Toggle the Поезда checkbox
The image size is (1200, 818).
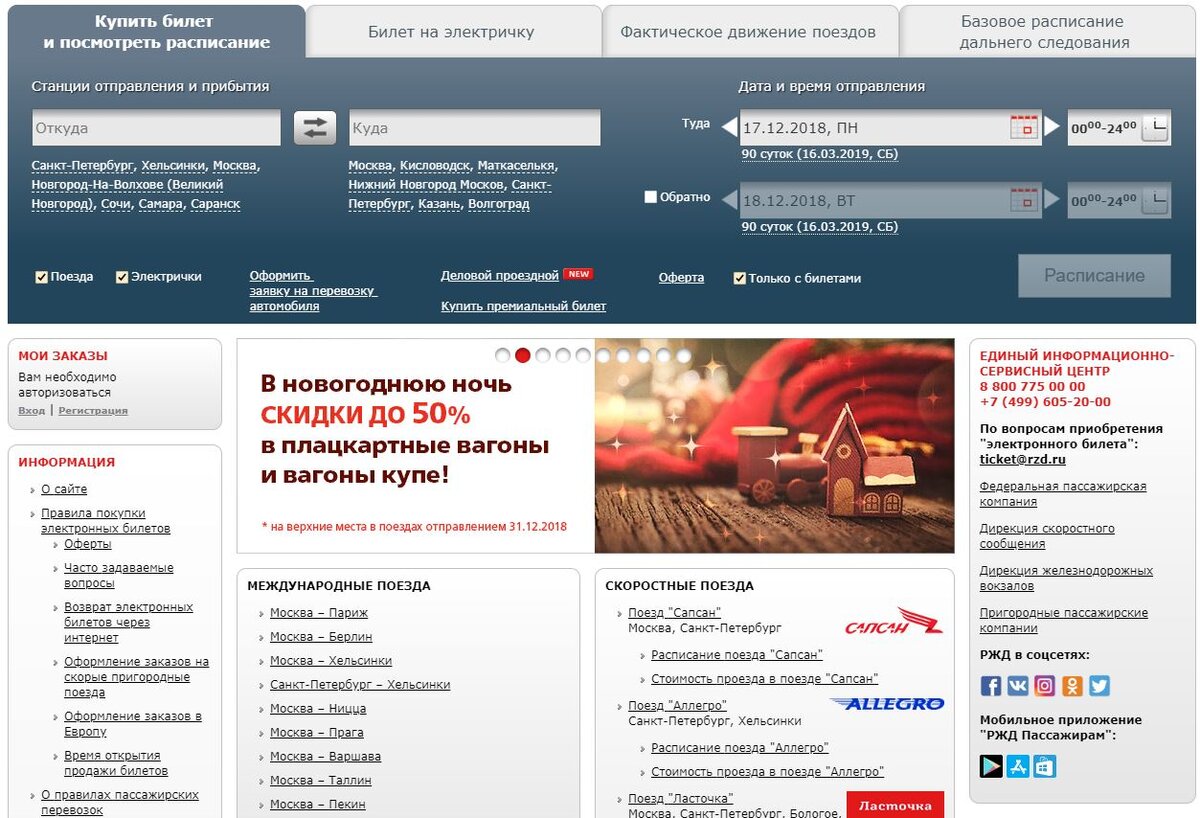(42, 278)
